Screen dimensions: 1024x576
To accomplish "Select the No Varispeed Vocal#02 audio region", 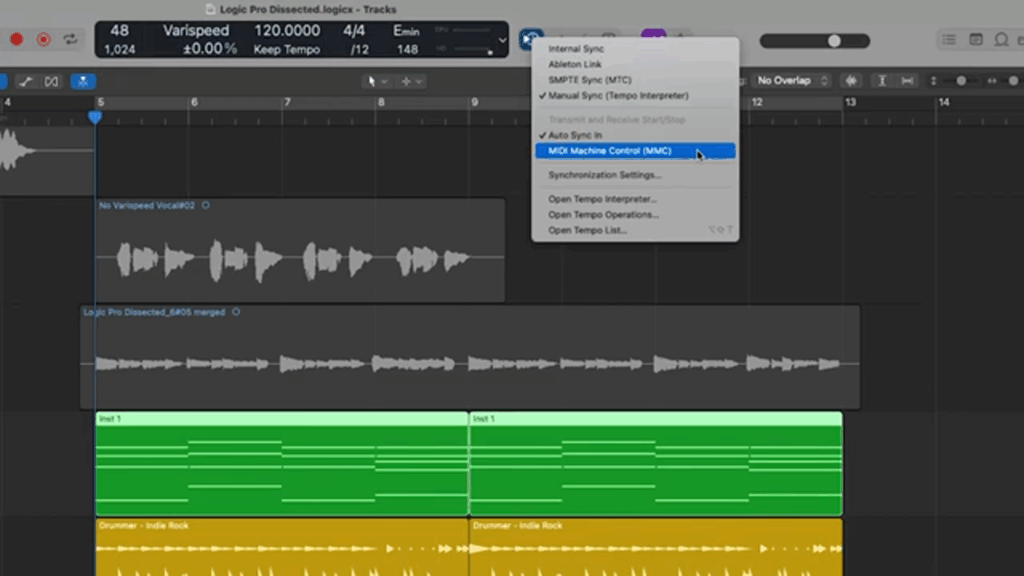I will tap(300, 251).
